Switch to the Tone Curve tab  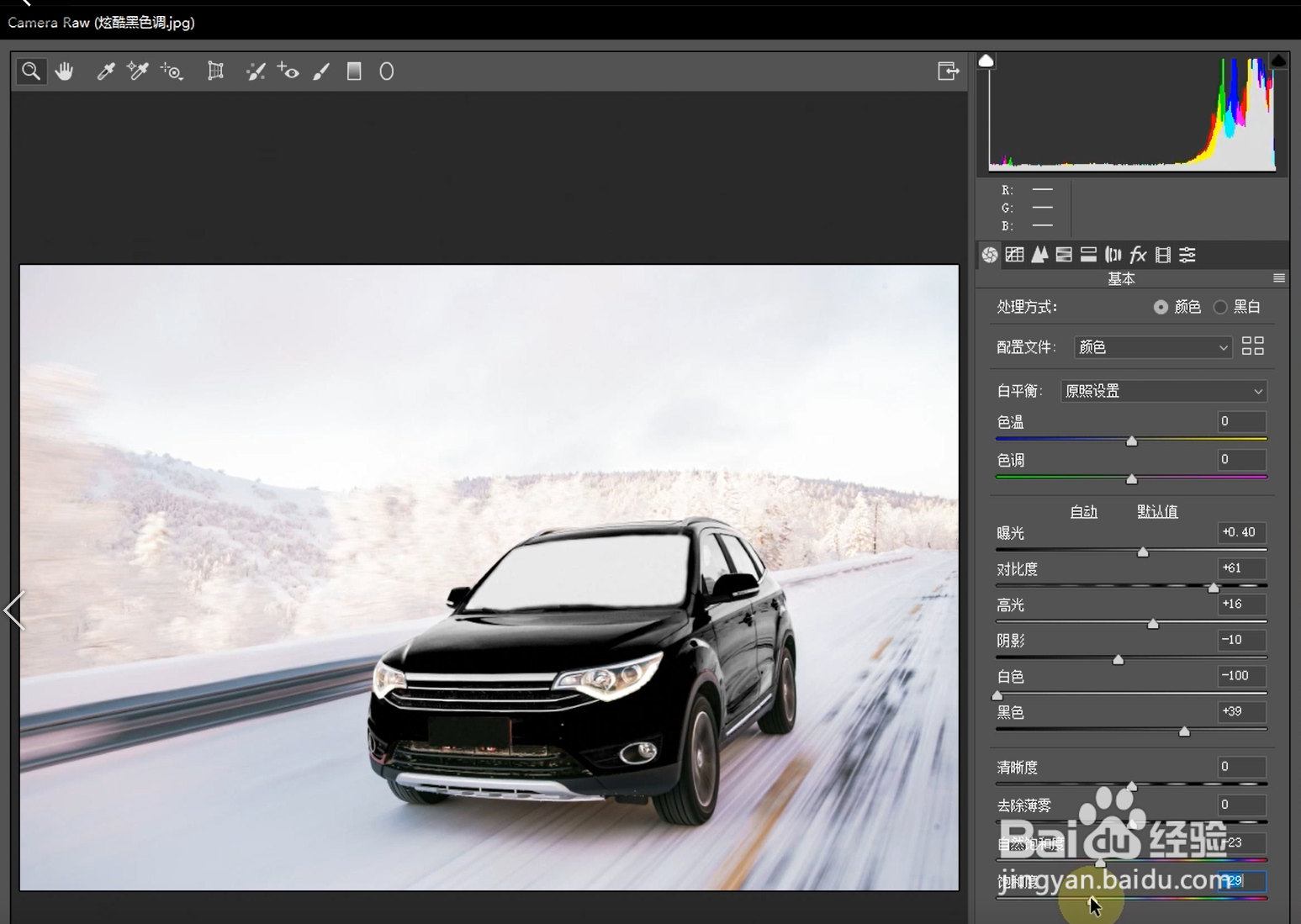[1015, 255]
